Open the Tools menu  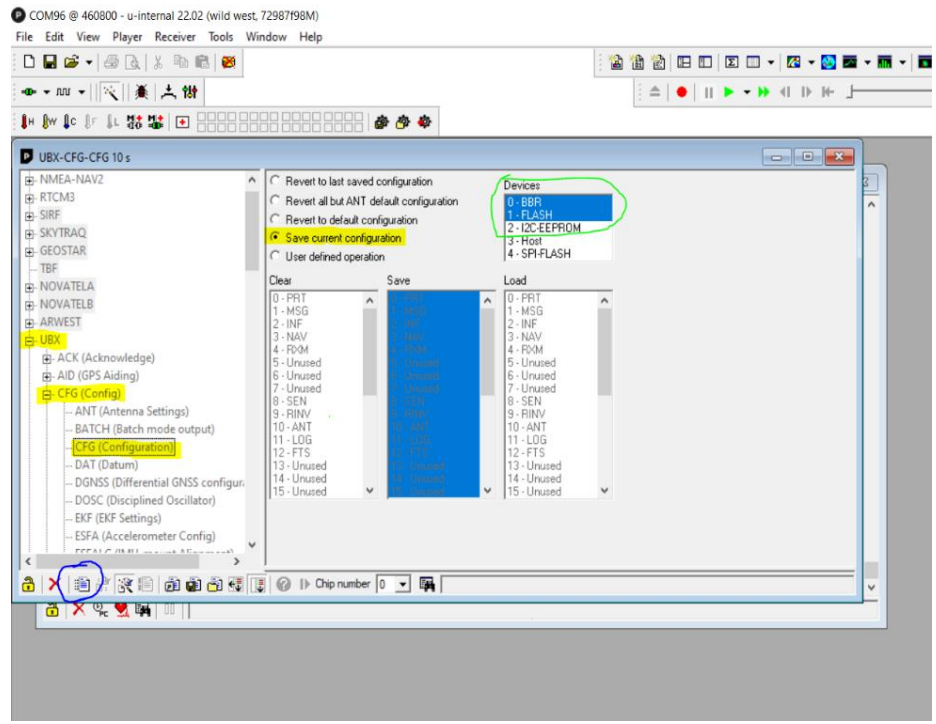pyautogui.click(x=220, y=37)
